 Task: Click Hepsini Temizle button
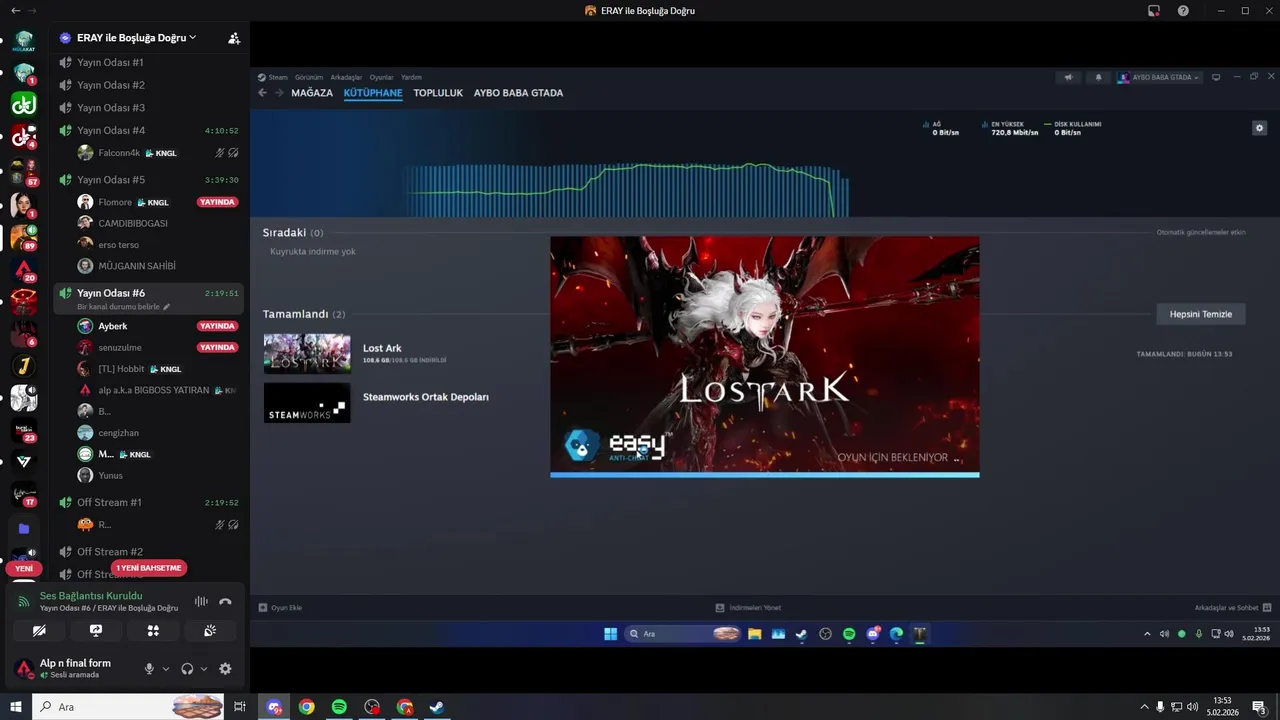pos(1201,314)
